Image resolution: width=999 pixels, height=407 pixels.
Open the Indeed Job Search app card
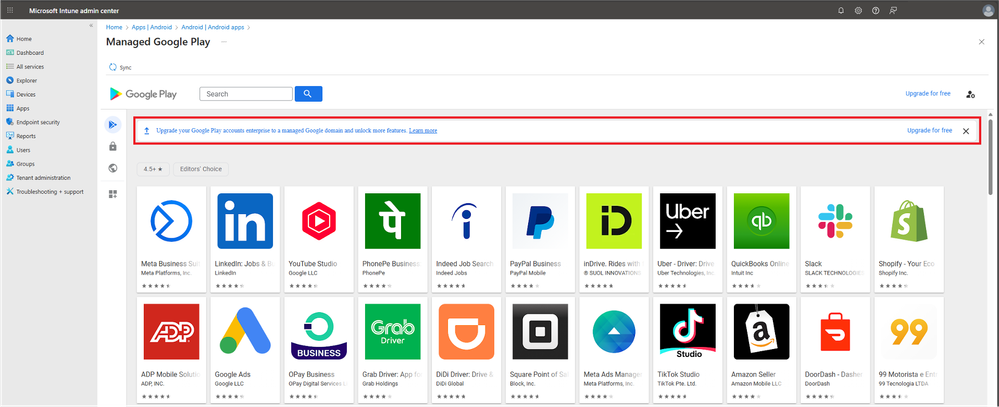pos(466,239)
